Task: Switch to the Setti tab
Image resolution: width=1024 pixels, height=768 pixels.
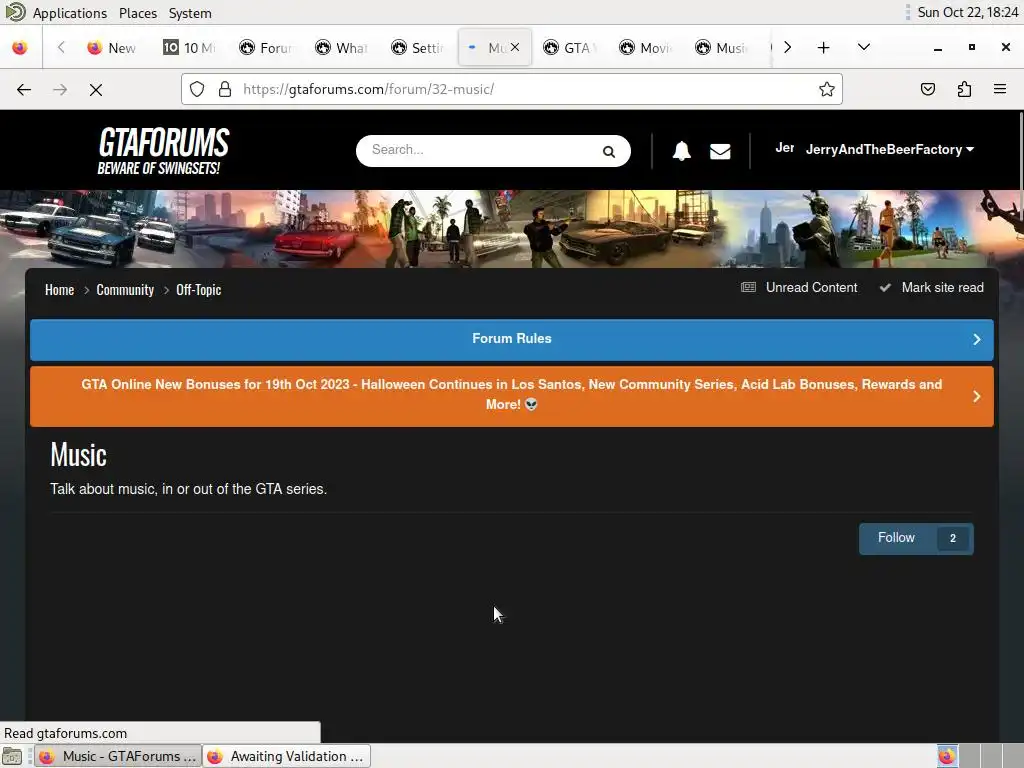Action: (417, 48)
